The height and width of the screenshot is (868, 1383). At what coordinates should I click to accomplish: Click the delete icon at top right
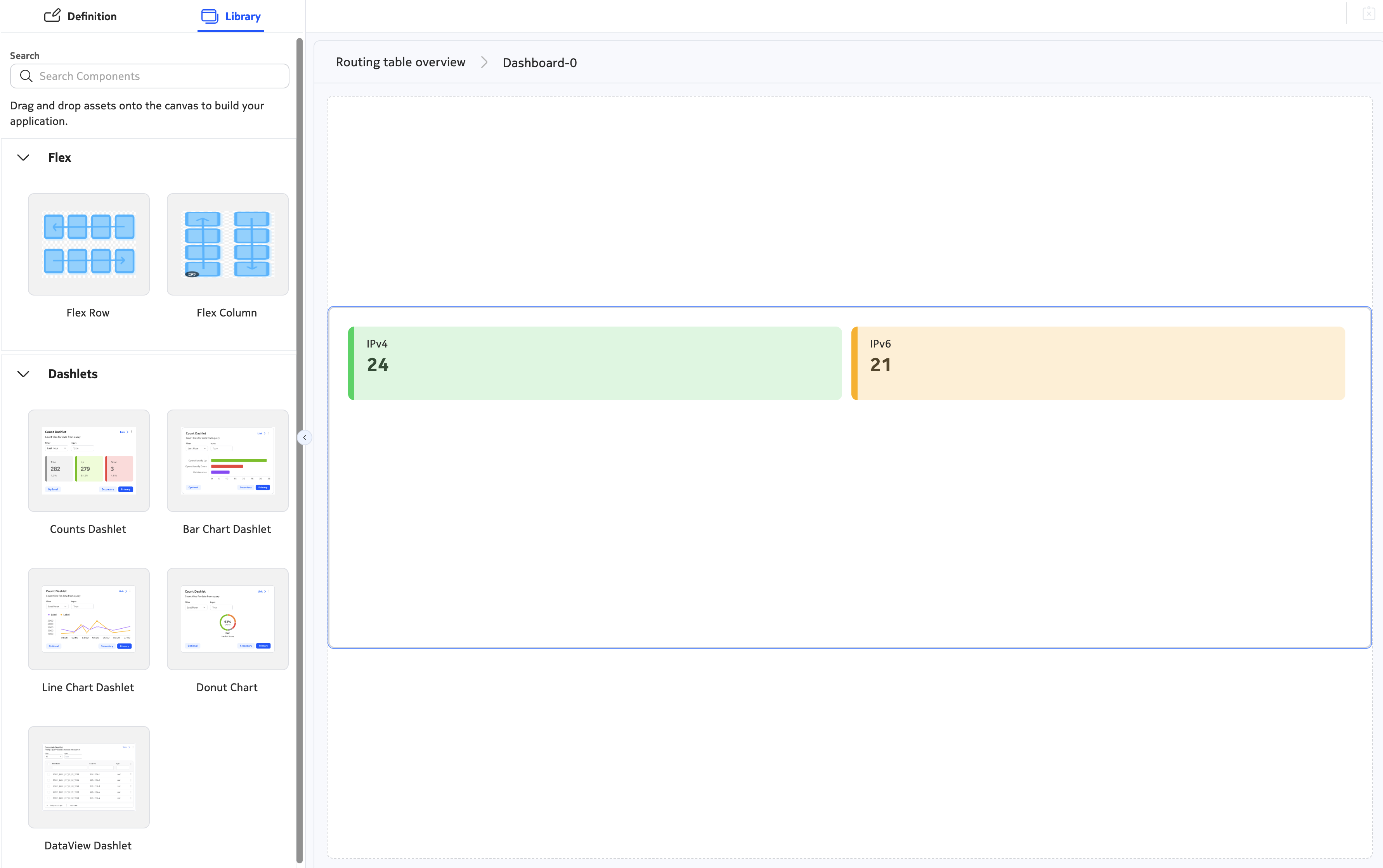coord(1369,14)
